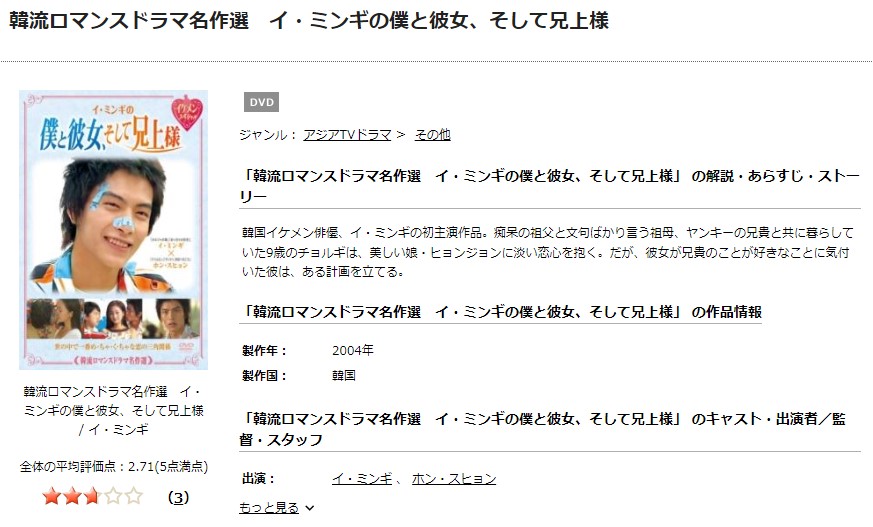Click the first rating star
Image resolution: width=873 pixels, height=527 pixels.
point(51,496)
